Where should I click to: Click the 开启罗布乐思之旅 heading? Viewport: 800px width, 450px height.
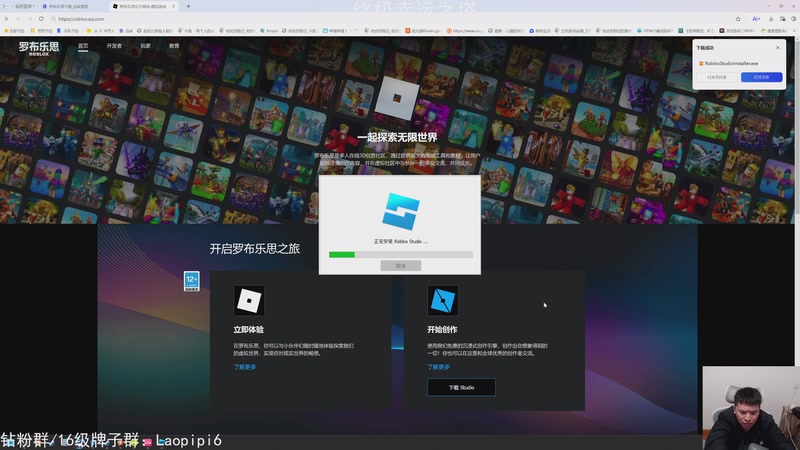[255, 248]
